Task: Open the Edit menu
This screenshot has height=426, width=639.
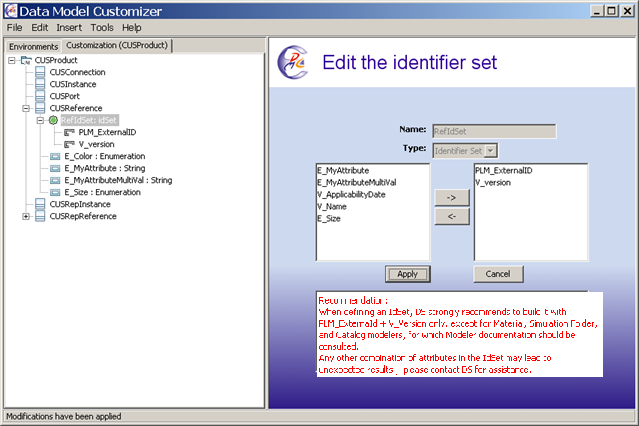Action: pyautogui.click(x=40, y=28)
